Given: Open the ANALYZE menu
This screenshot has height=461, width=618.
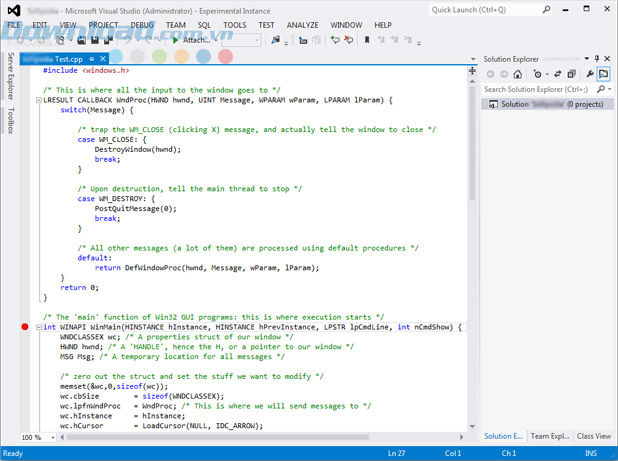Looking at the screenshot, I should point(302,25).
